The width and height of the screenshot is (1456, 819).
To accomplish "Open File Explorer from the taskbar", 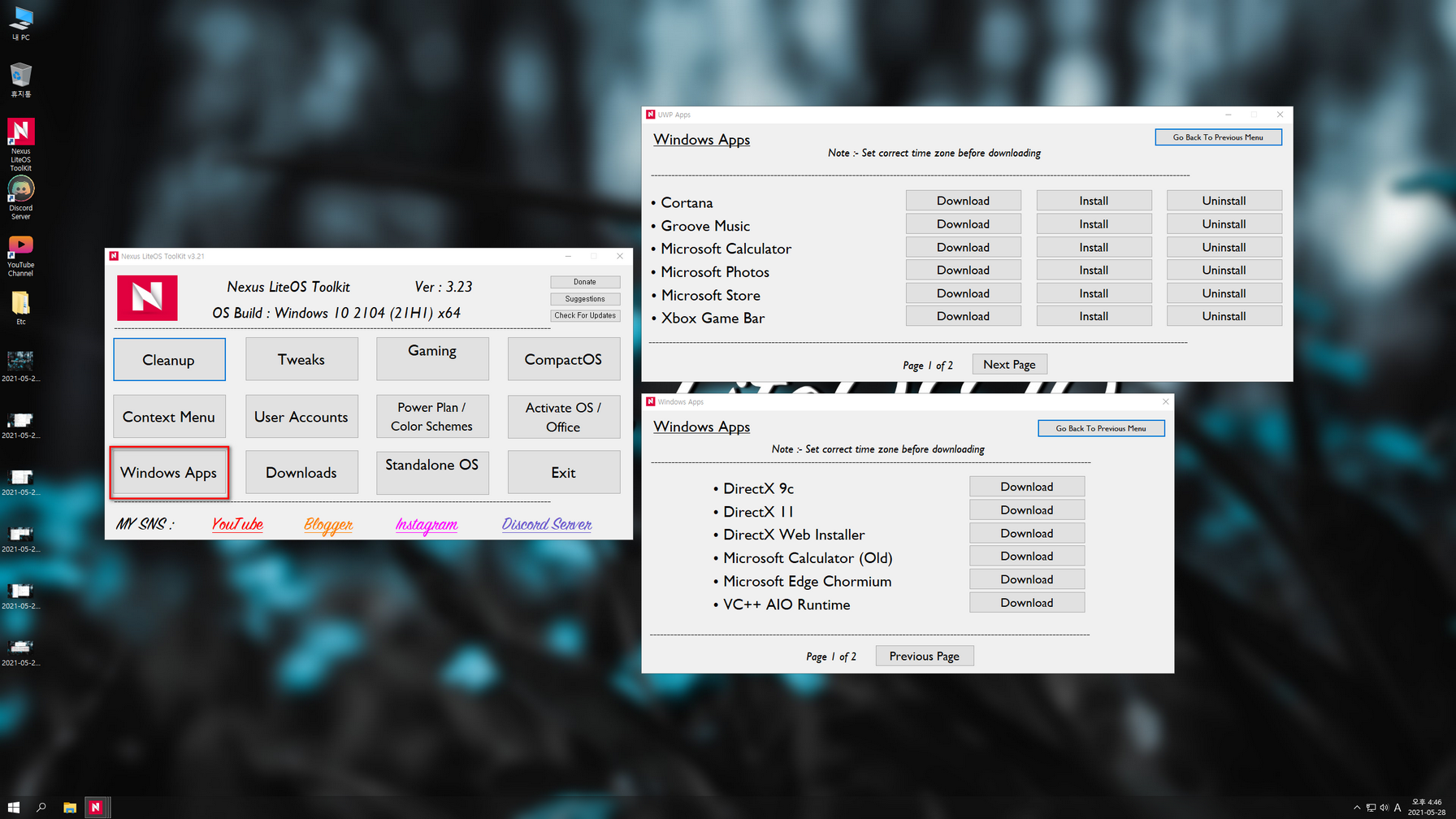I will 70,807.
